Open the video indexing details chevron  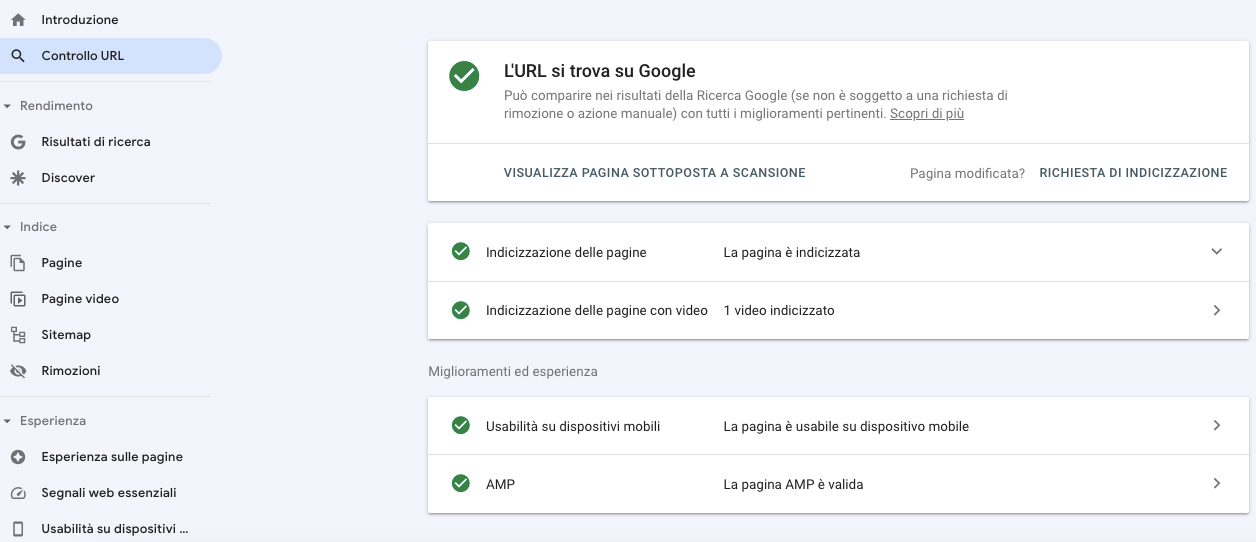click(1216, 310)
